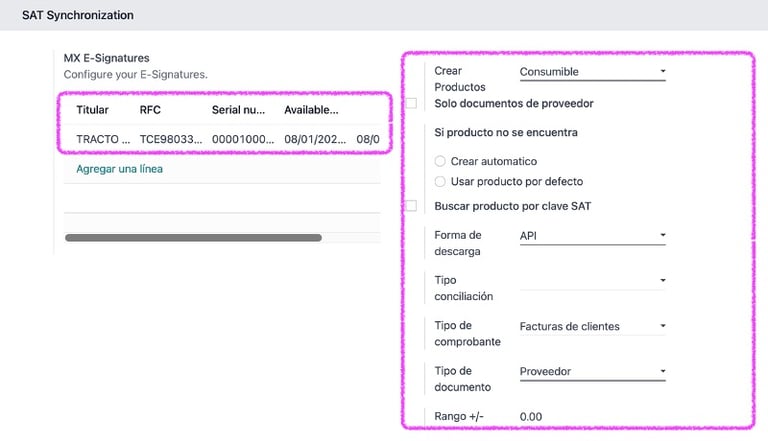The image size is (768, 441).
Task: Toggle Buscar producto por clave SAT checkbox
Action: [411, 206]
